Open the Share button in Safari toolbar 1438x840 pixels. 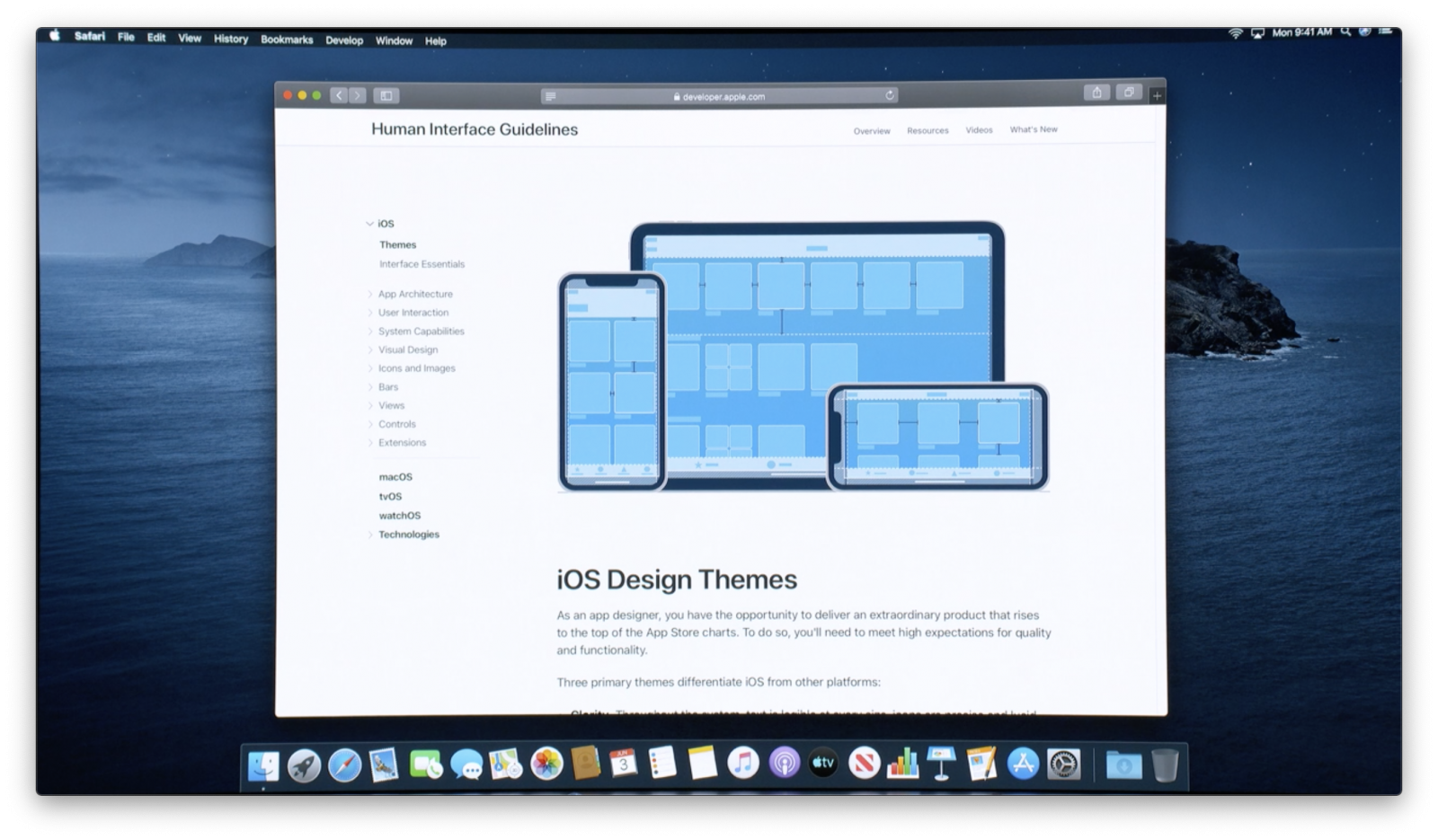(x=1096, y=93)
